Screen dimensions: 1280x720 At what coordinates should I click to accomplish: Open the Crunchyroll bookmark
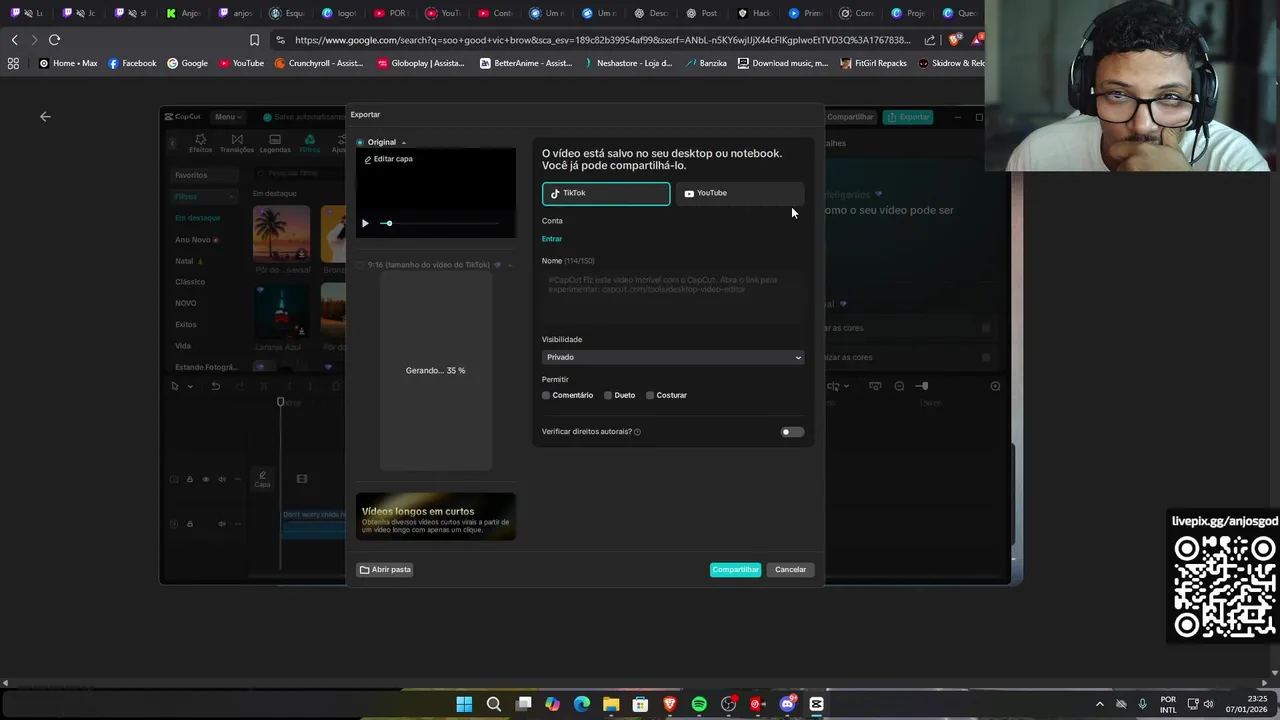click(x=318, y=63)
